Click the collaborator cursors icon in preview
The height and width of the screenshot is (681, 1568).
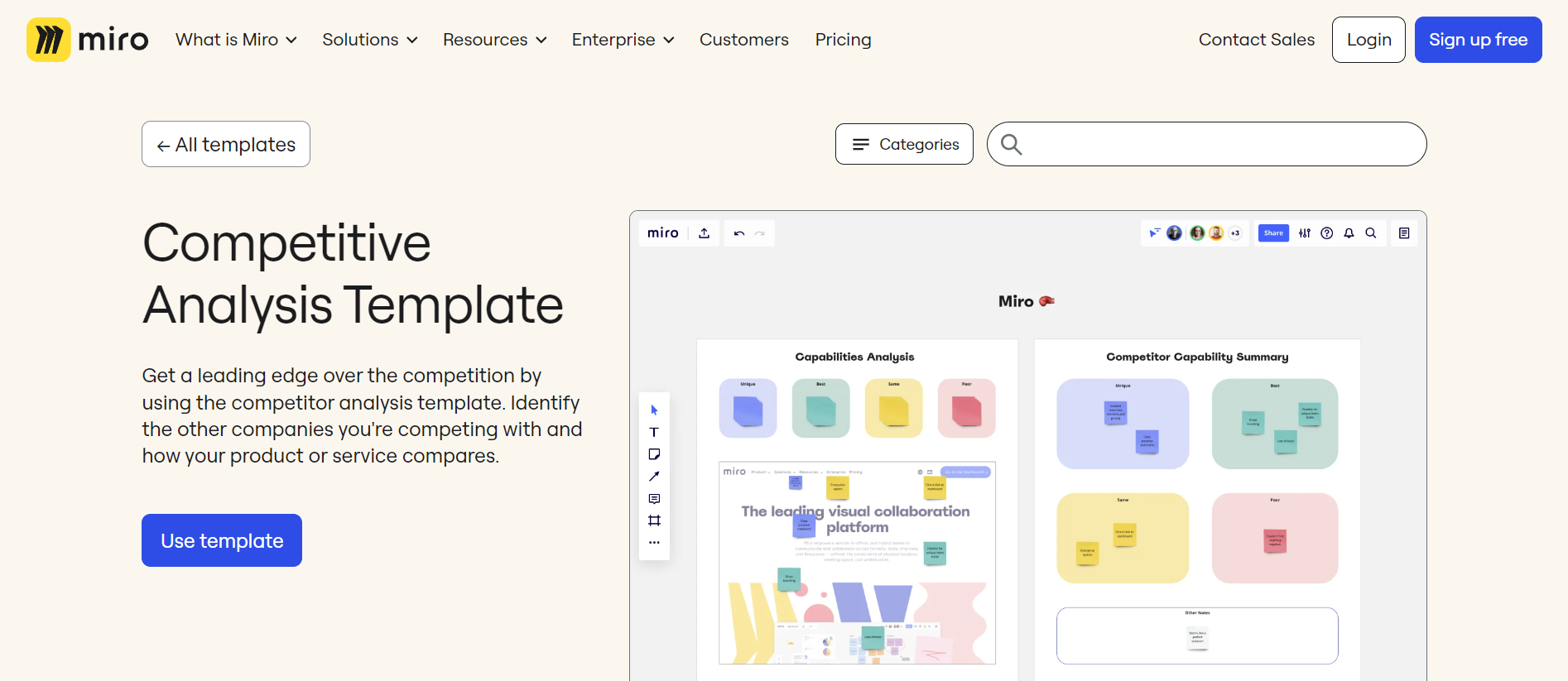click(x=1154, y=233)
